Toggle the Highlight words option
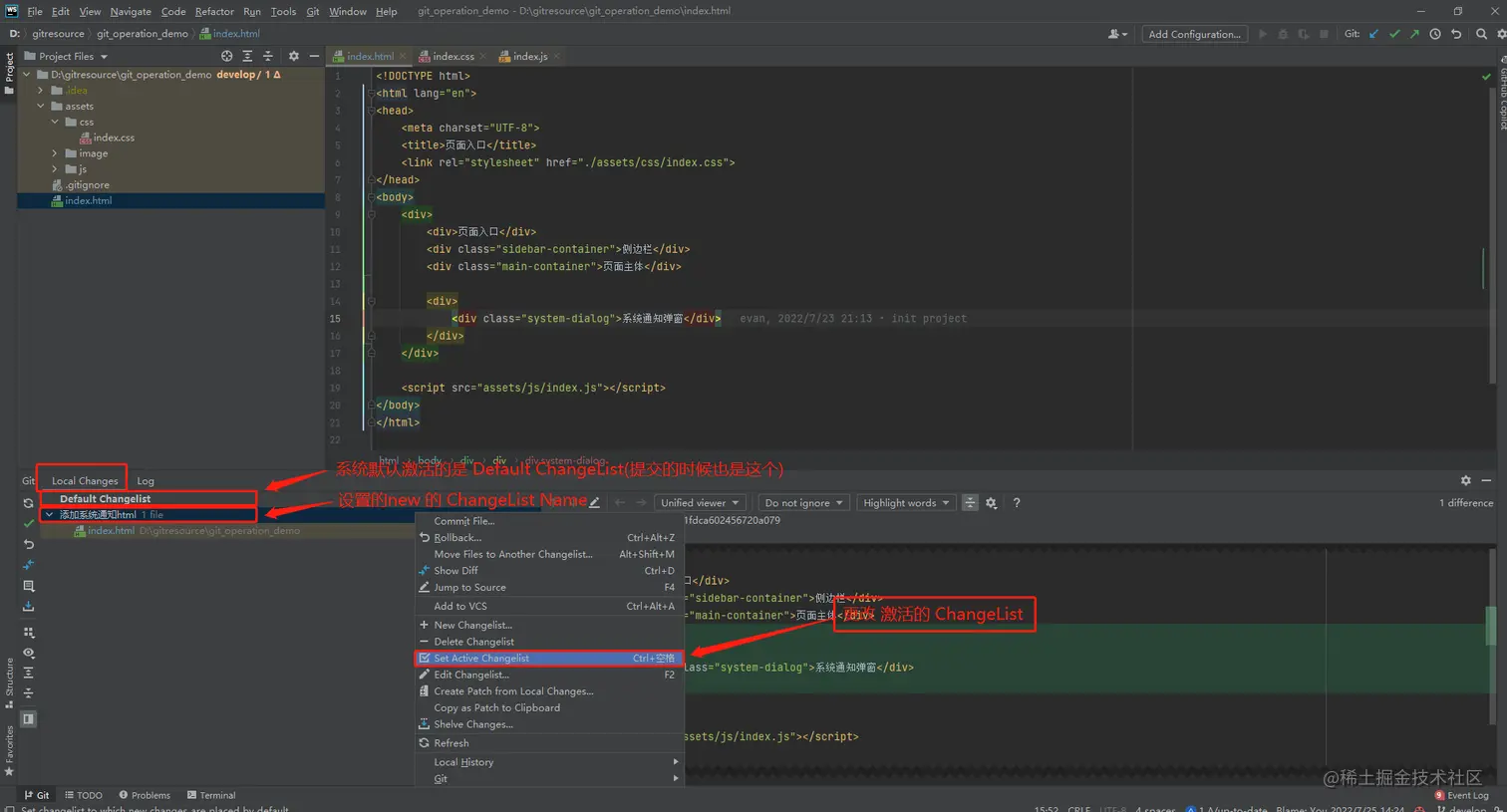Screen dimensions: 1507x812 tap(905, 503)
